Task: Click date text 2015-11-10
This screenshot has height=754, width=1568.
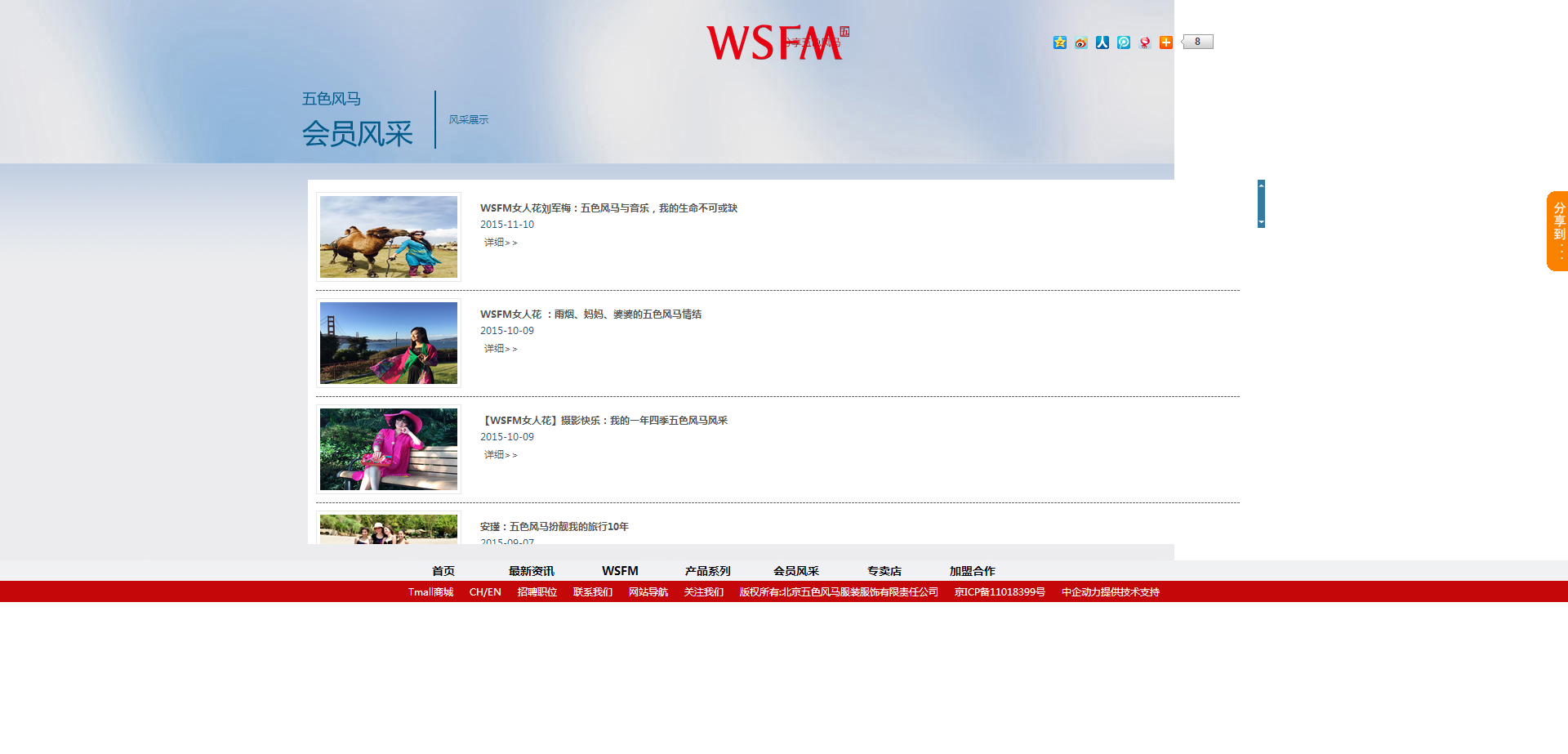Action: pyautogui.click(x=507, y=225)
